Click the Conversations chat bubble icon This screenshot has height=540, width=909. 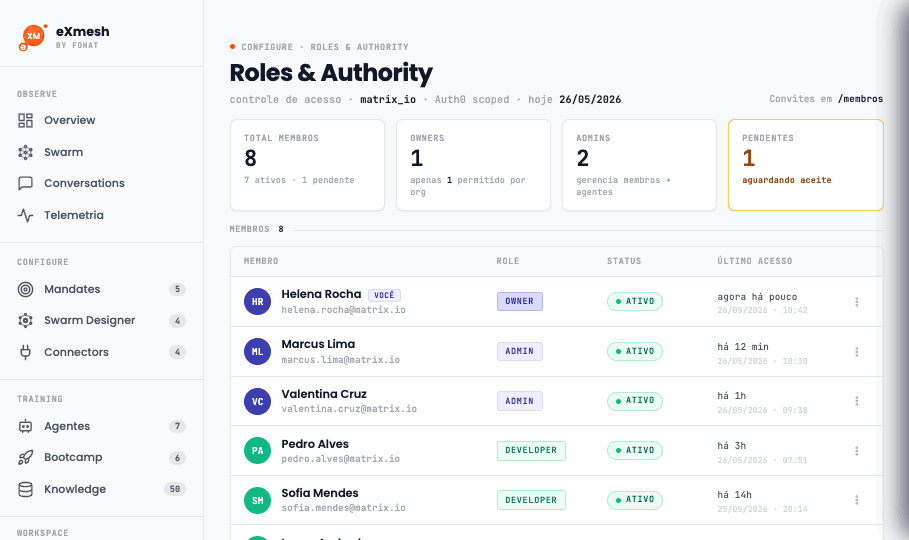(26, 183)
